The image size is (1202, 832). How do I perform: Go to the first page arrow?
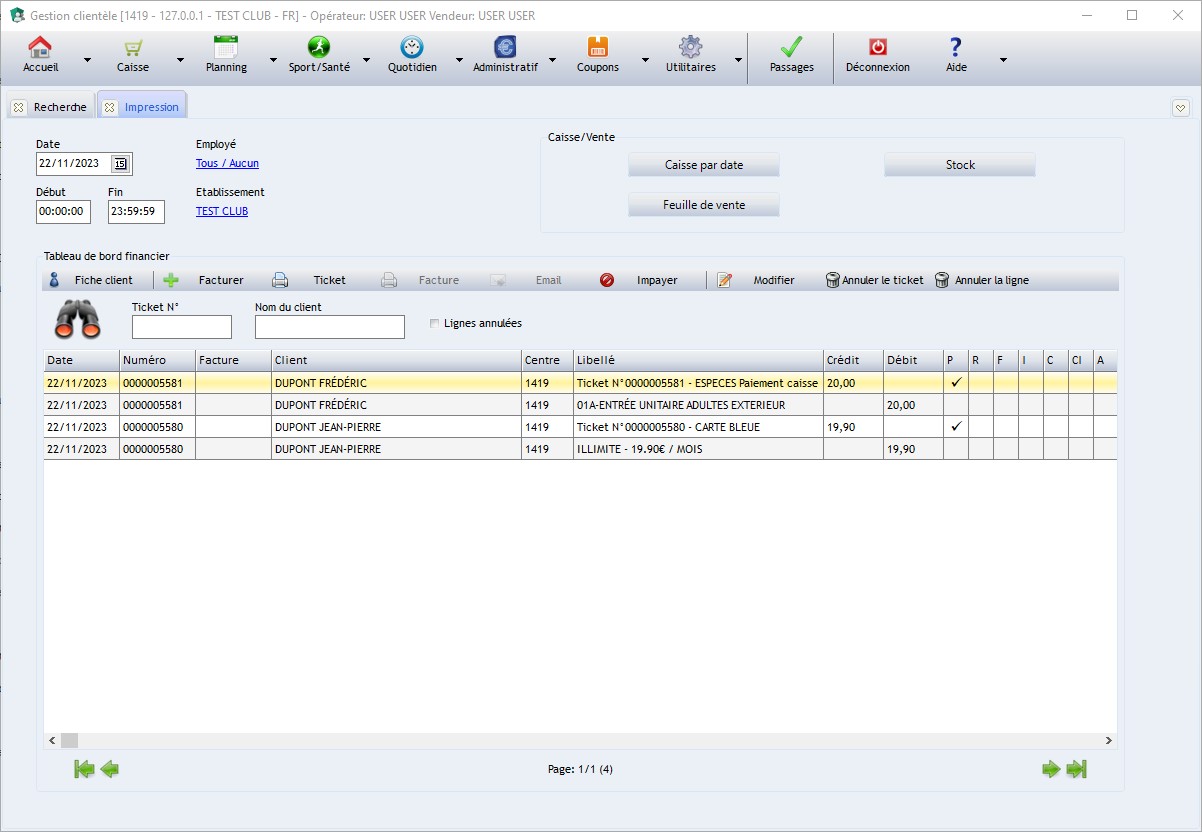[84, 769]
